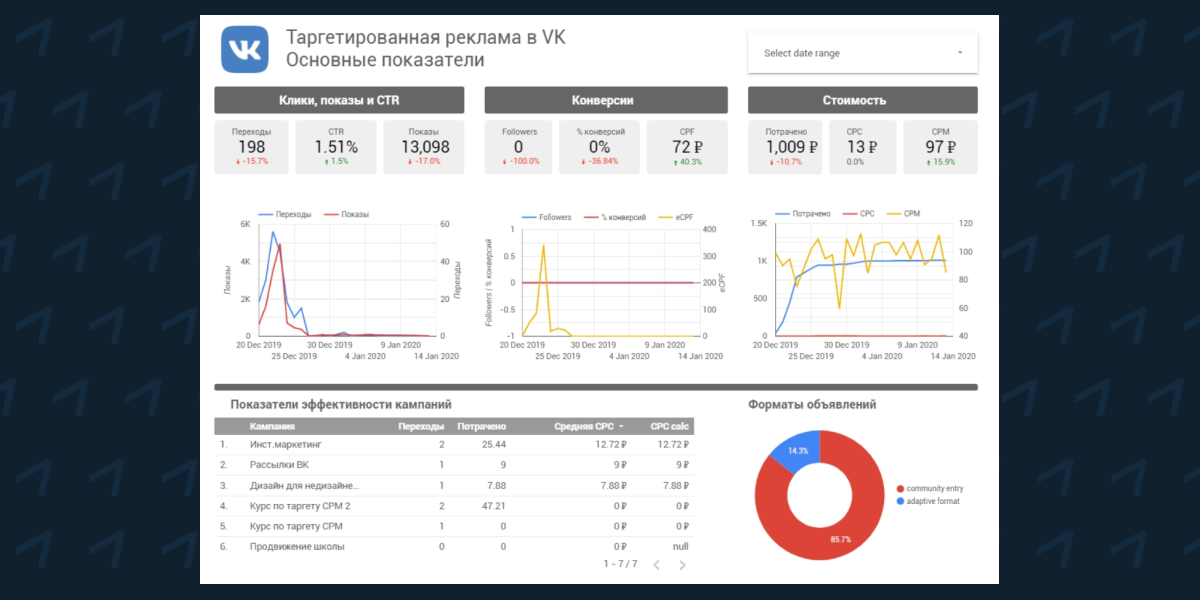Select the Продвижение школы campaign row
Screen dimensions: 1200x600
pos(454,547)
